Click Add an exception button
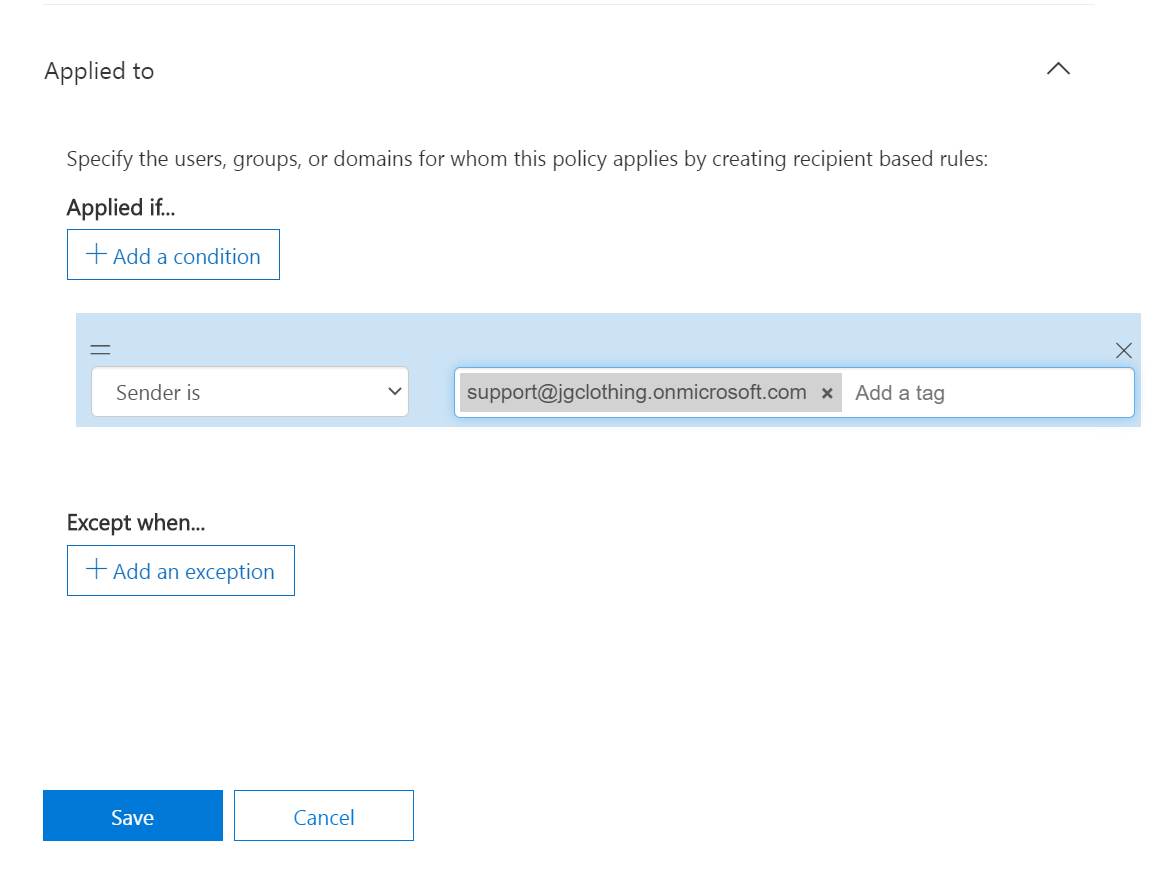 [x=181, y=570]
